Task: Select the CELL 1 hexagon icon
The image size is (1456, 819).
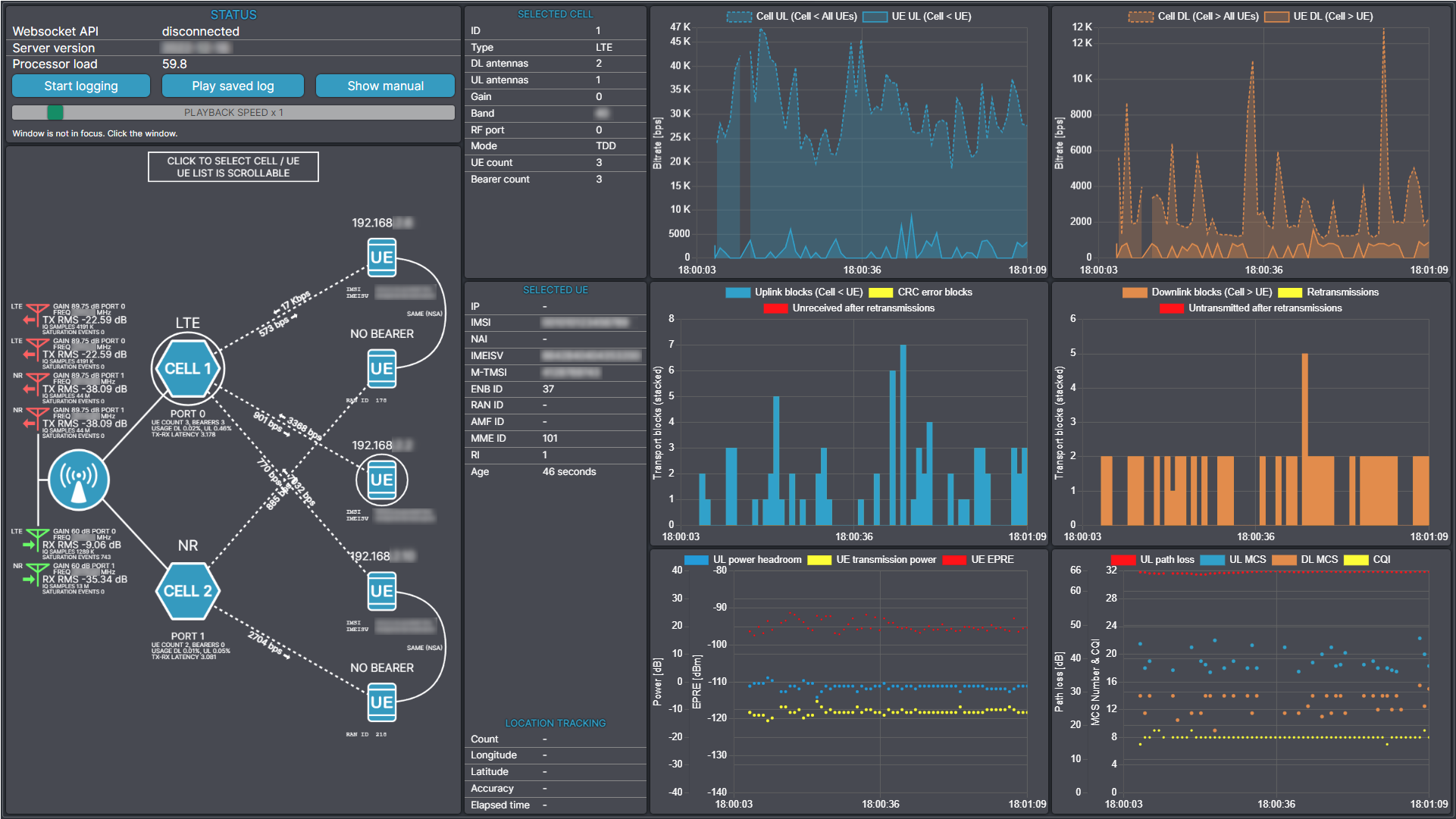Action: pyautogui.click(x=187, y=369)
